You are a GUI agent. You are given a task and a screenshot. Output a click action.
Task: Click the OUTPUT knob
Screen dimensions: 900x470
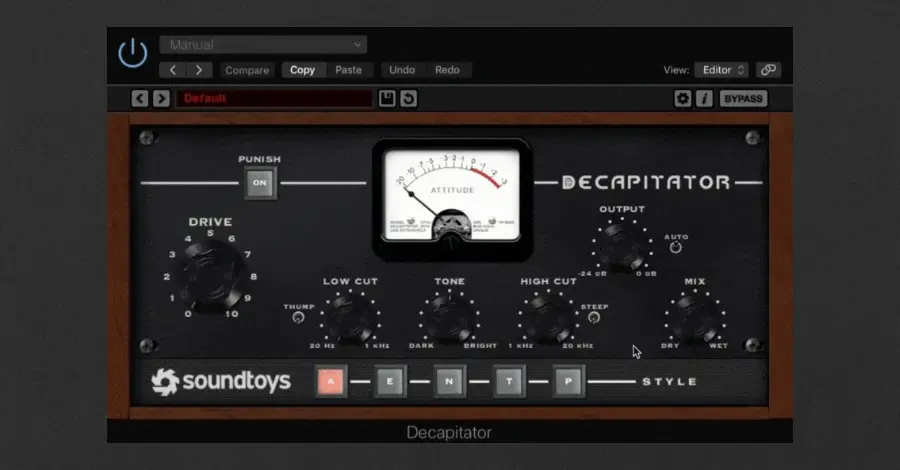tap(622, 247)
